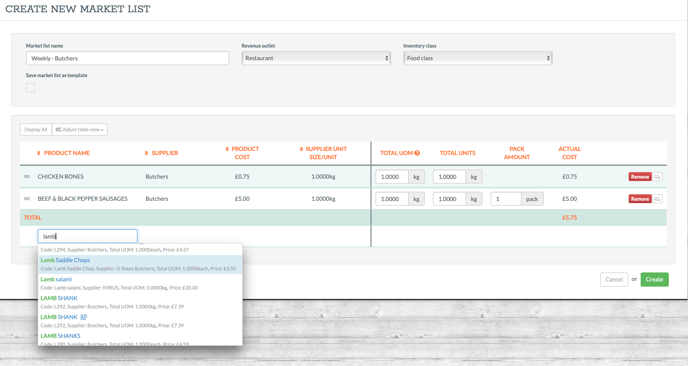
Task: Click the Cancel button
Action: point(614,279)
